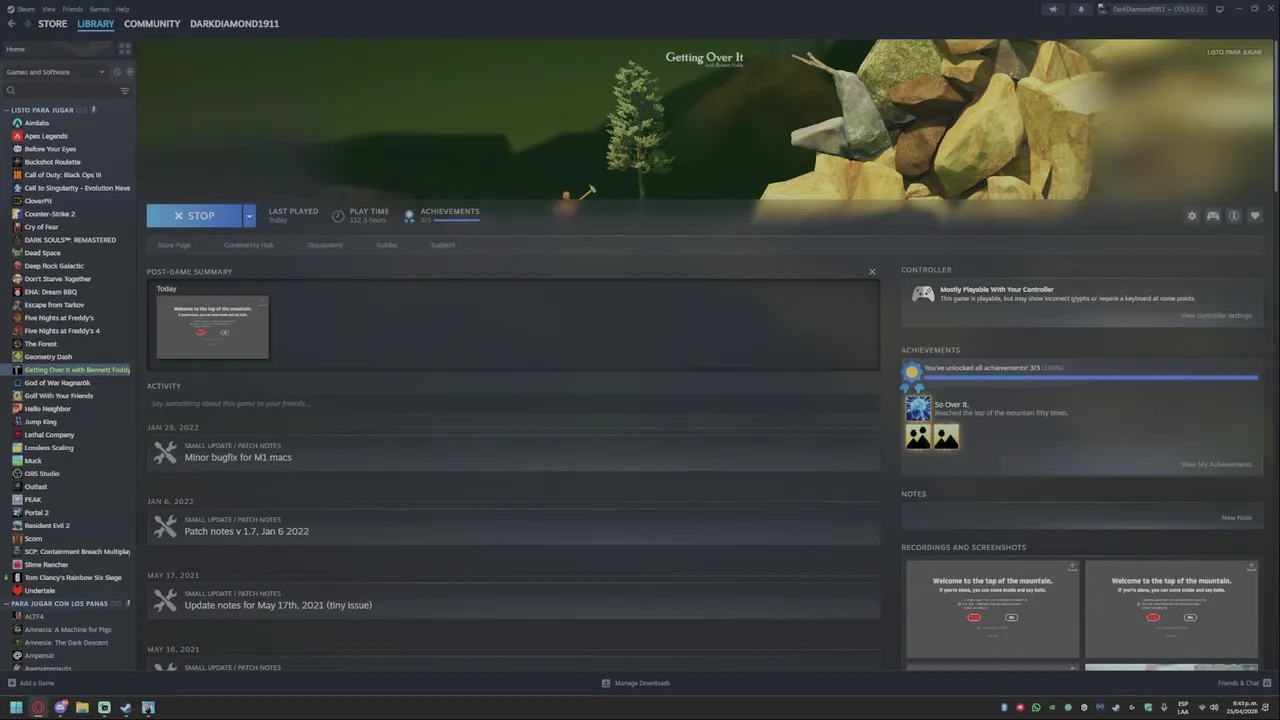The height and width of the screenshot is (720, 1280).
Task: Select Aimlabs in the library list
Action: (36, 123)
